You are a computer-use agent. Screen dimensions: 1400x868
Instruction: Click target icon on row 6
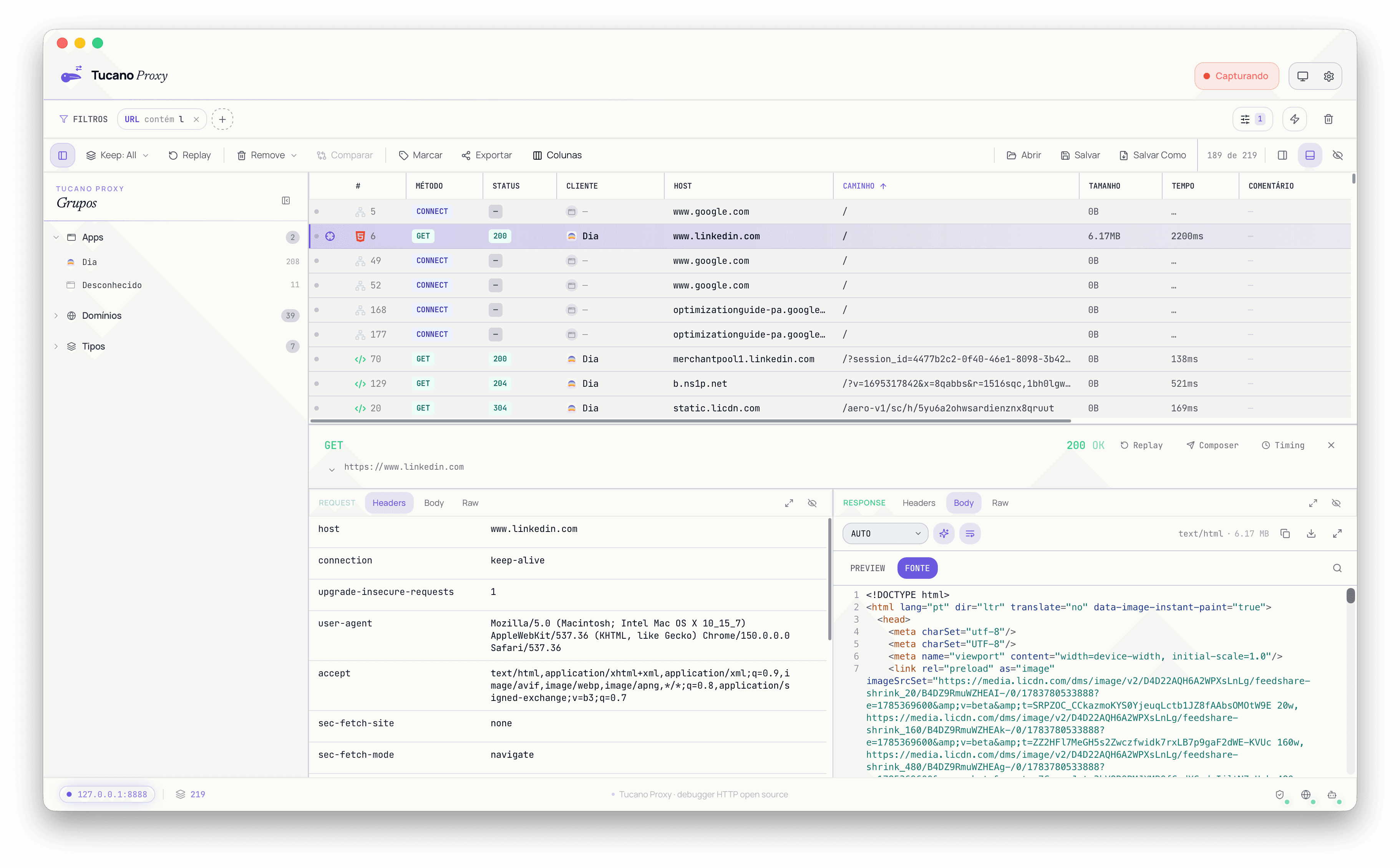click(x=330, y=236)
